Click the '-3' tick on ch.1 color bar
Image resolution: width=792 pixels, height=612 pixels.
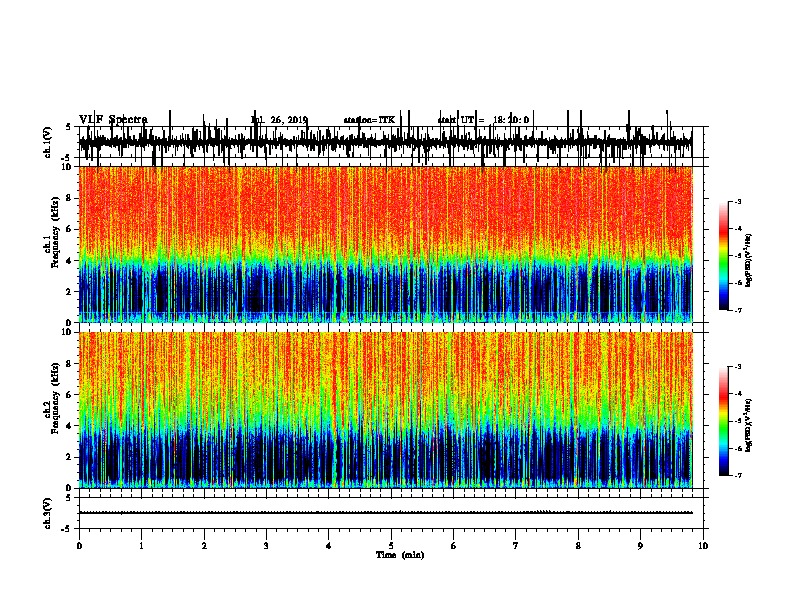pyautogui.click(x=738, y=201)
